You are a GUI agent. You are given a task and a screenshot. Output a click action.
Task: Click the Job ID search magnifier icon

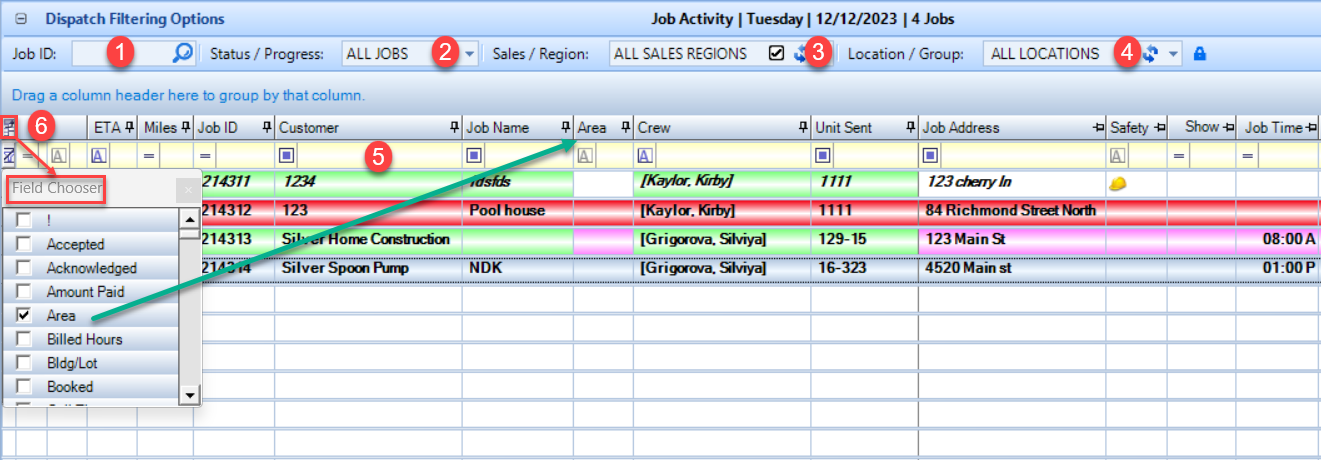[x=182, y=54]
